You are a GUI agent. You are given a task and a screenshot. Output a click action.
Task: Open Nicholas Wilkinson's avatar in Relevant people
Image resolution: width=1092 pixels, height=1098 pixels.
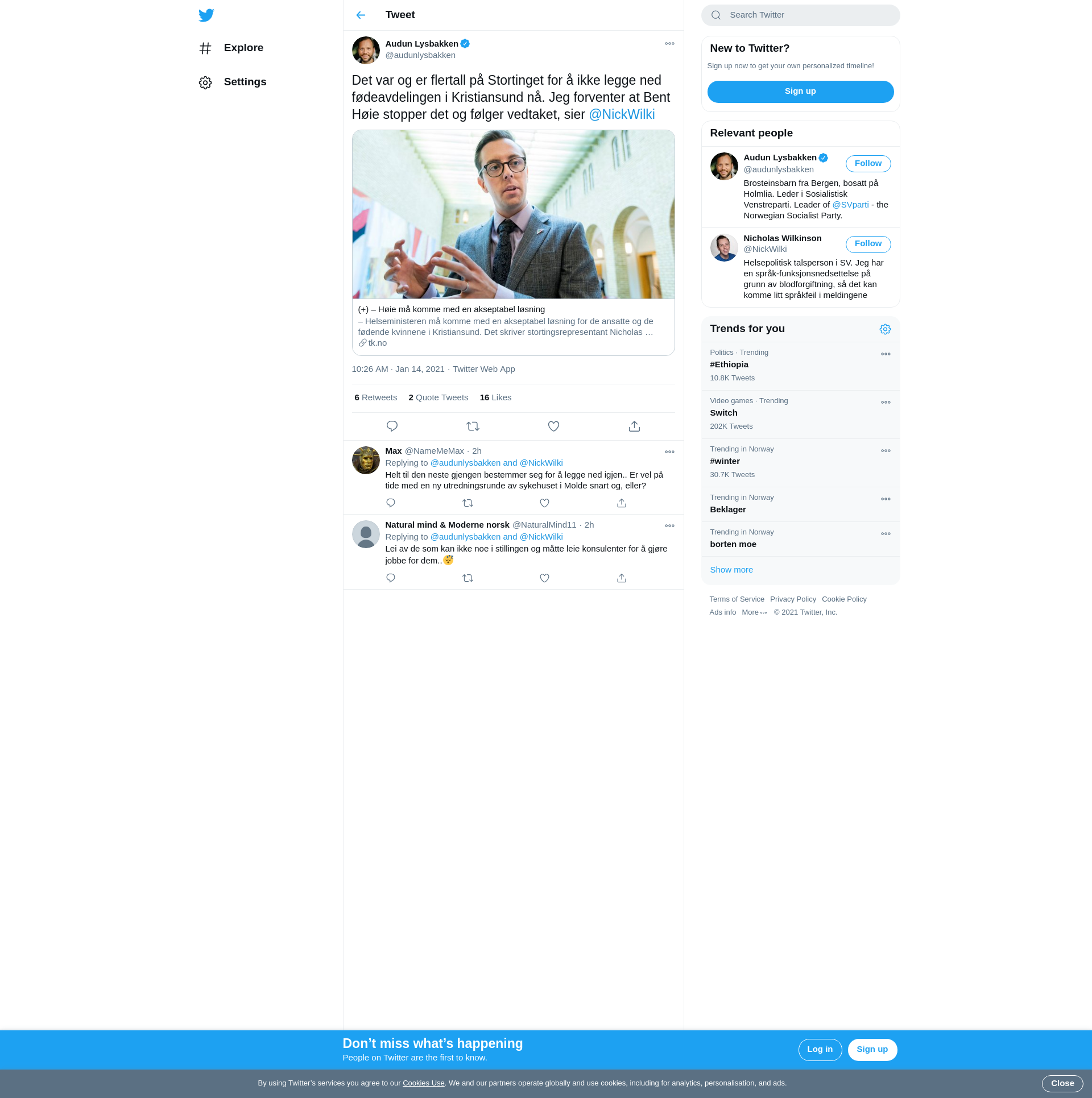724,248
